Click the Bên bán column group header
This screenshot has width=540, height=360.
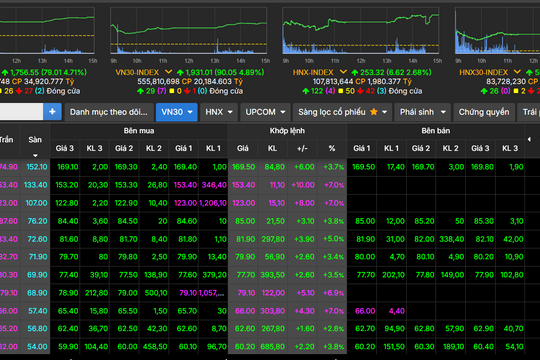coord(436,131)
